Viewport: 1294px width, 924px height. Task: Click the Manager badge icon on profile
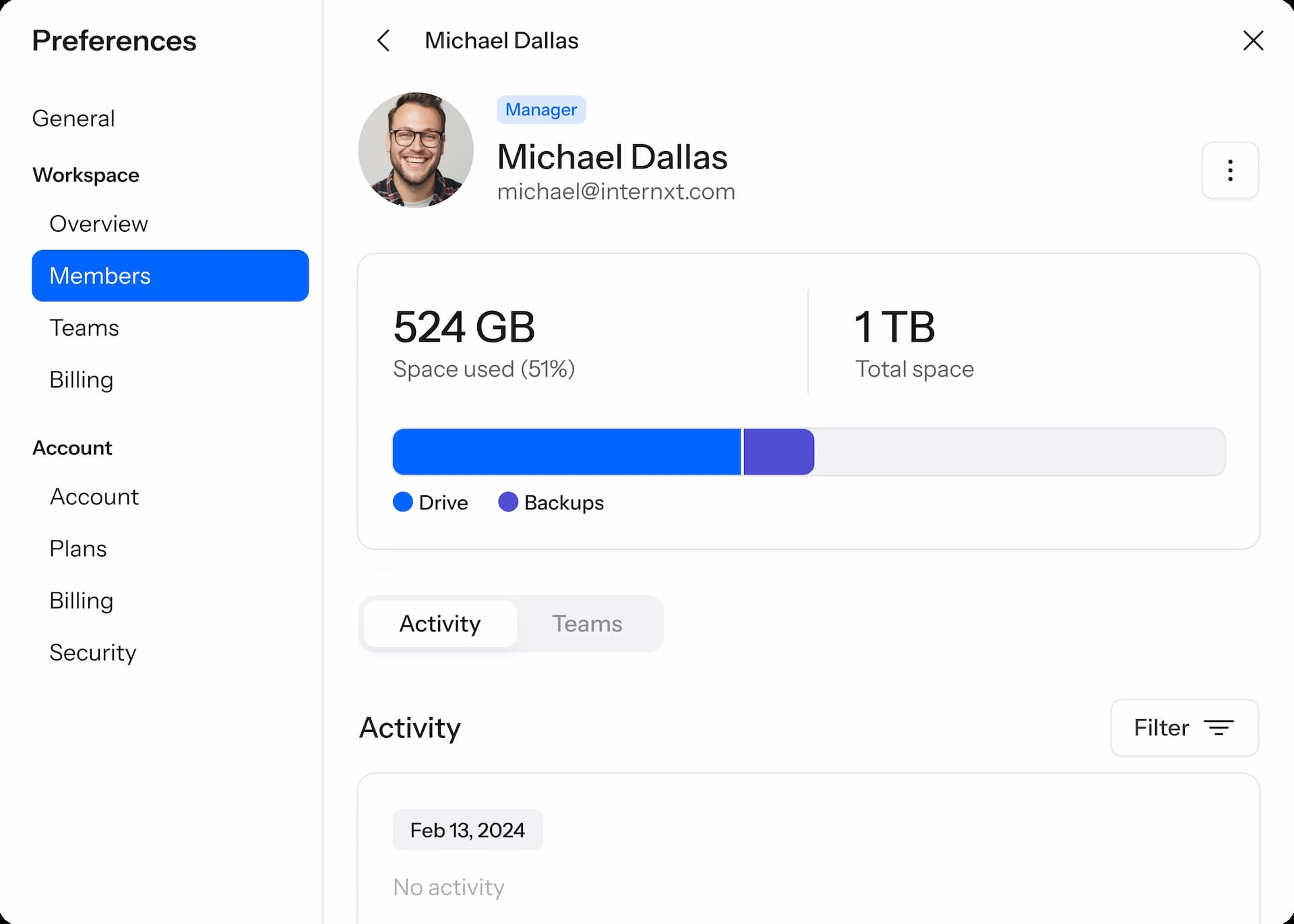click(541, 109)
